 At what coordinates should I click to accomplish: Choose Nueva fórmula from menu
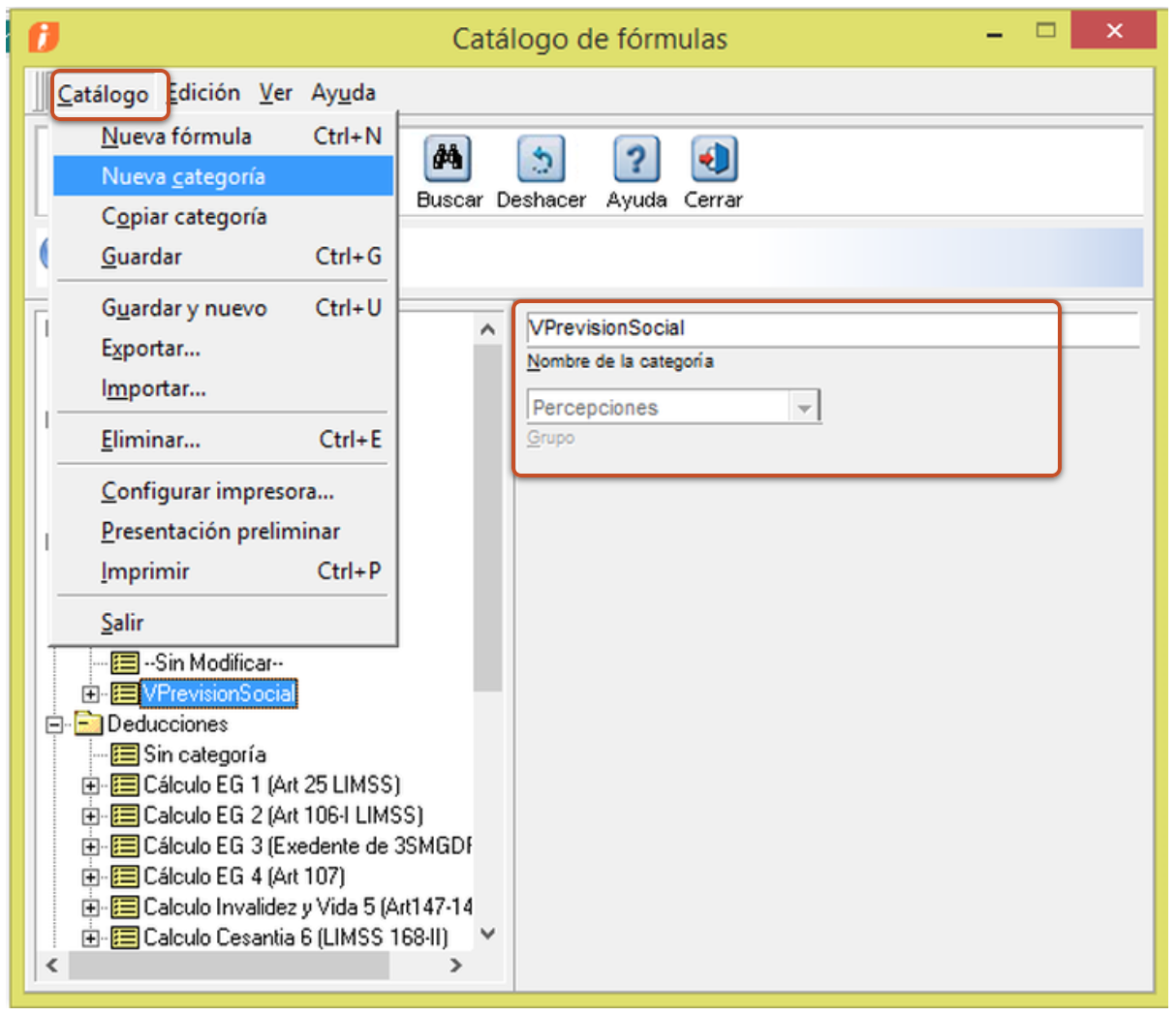pyautogui.click(x=224, y=137)
